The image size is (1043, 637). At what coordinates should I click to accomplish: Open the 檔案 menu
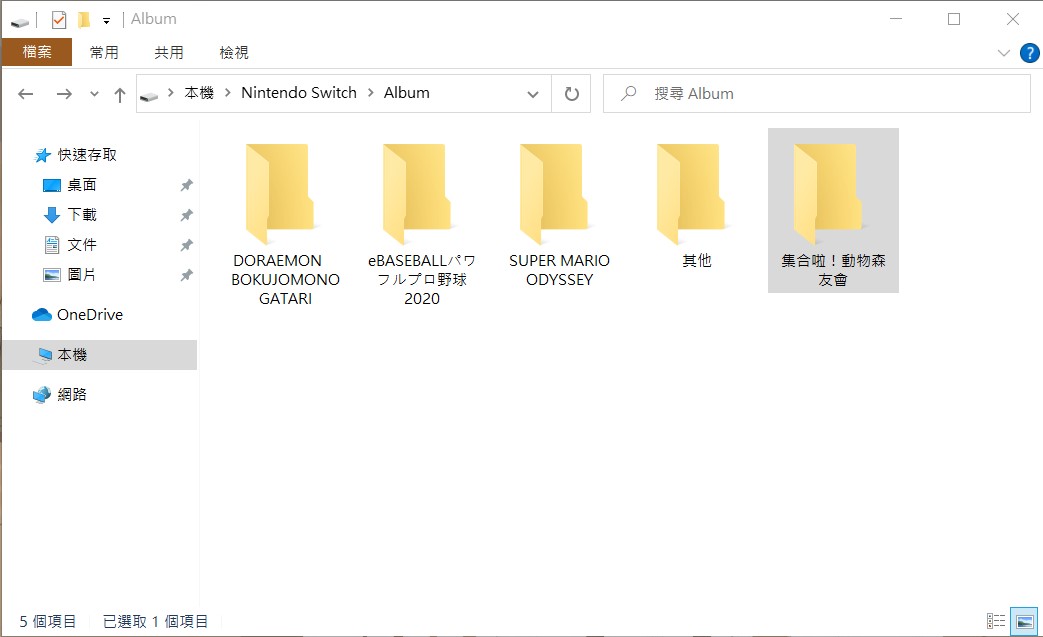(37, 52)
